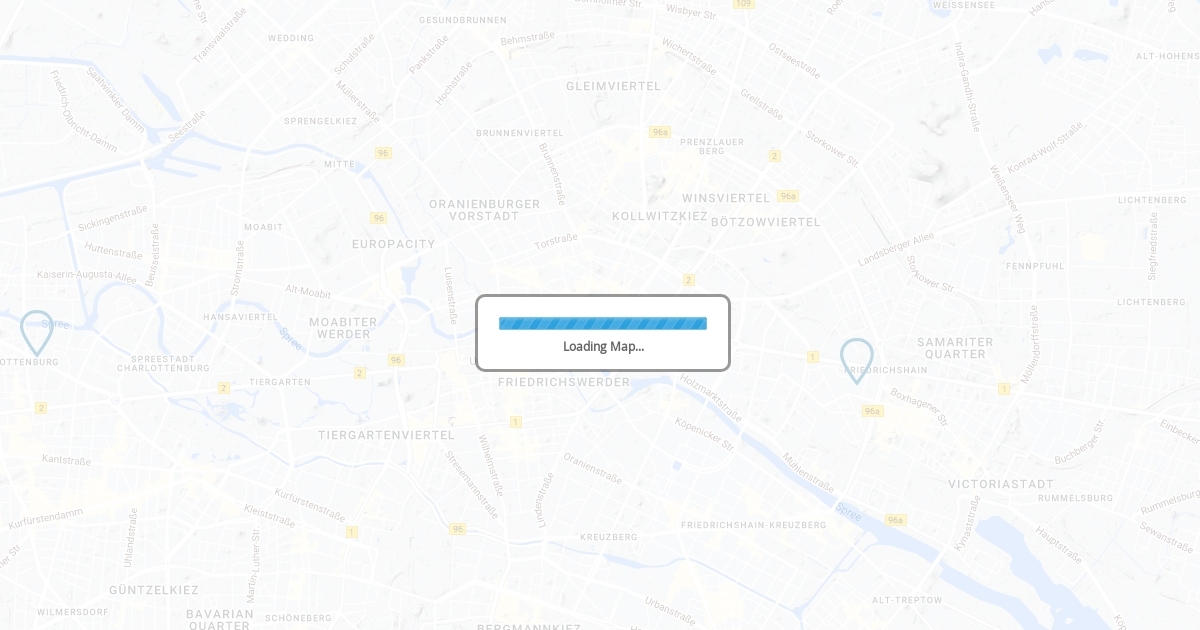Click the 96 shield near Sprengelkiez
Image resolution: width=1200 pixels, height=630 pixels.
coord(383,153)
